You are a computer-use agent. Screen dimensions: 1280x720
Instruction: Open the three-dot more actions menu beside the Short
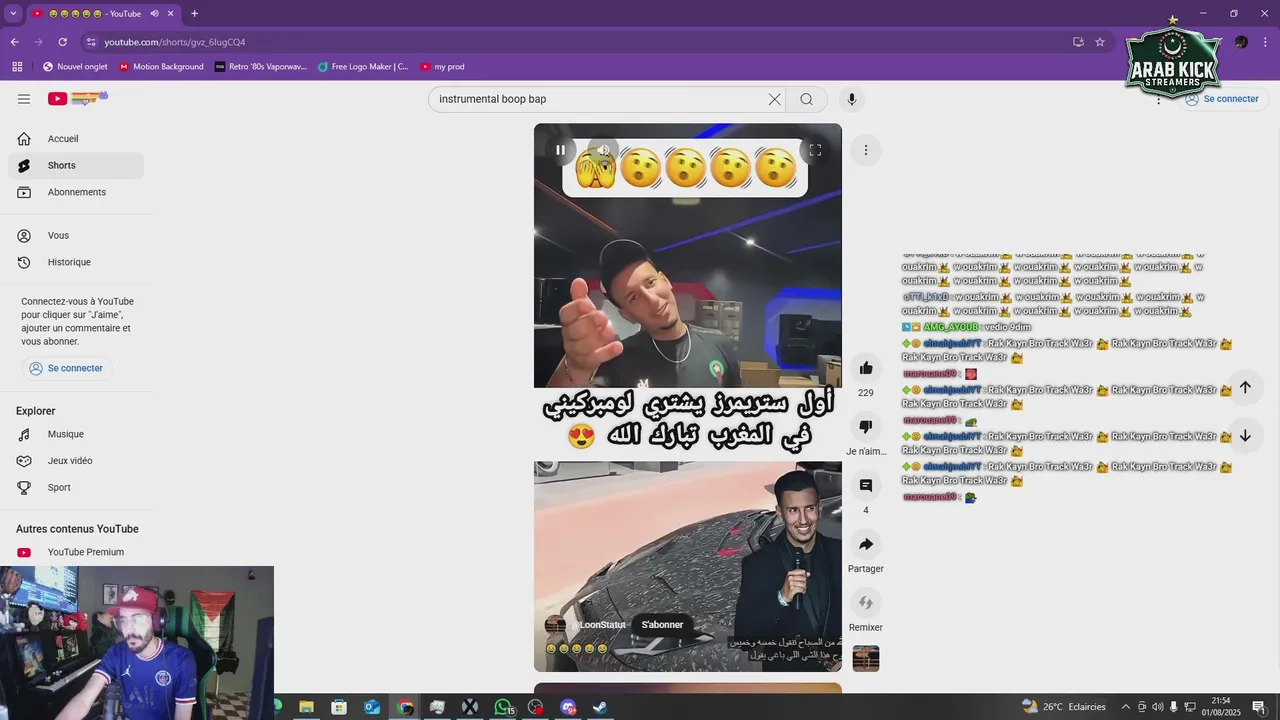866,150
